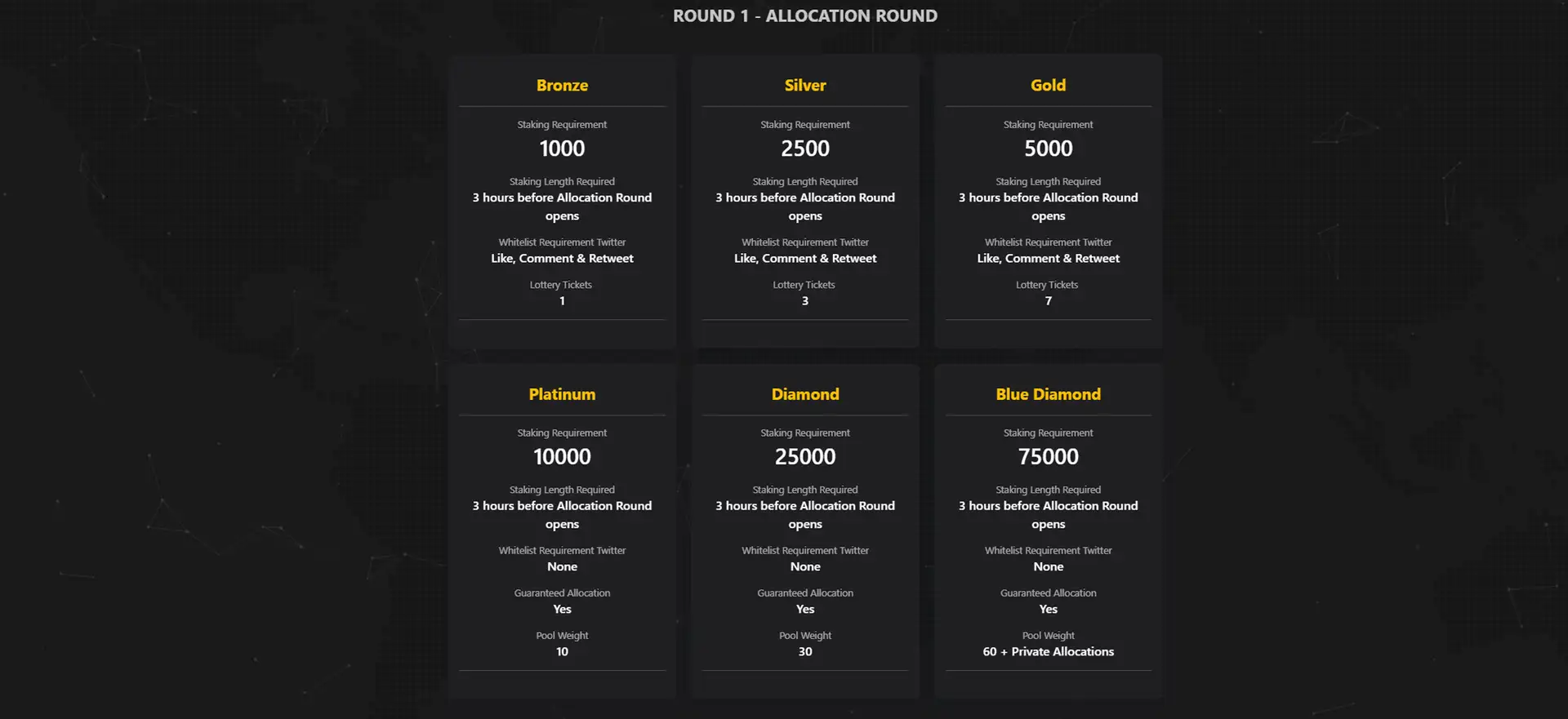Click the 75000 Blue Diamond staking amount
This screenshot has height=719, width=1568.
pyautogui.click(x=1048, y=457)
